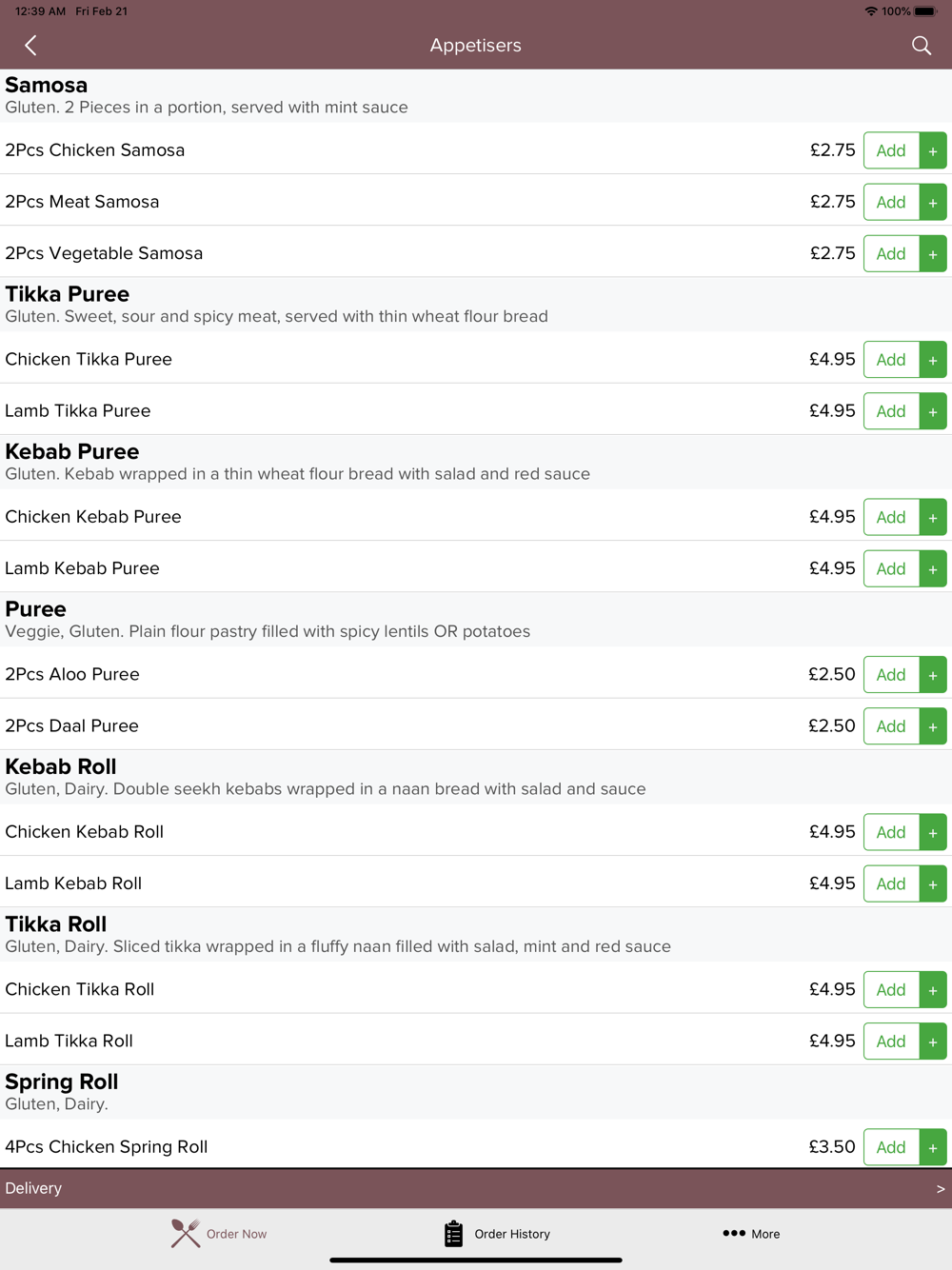Expand the Delivery bar chevron
Viewport: 952px width, 1270px height.
pos(941,1188)
